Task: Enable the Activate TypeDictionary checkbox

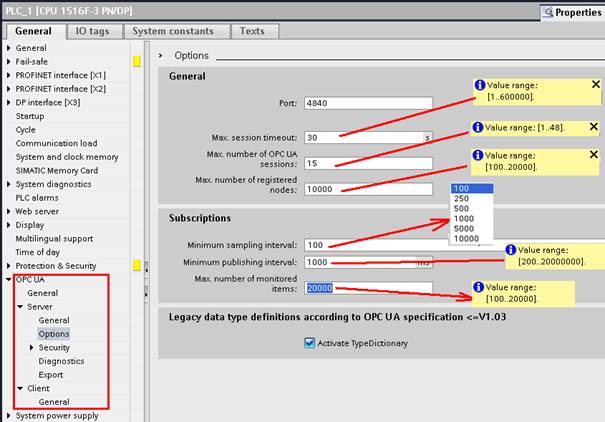Action: [x=309, y=342]
